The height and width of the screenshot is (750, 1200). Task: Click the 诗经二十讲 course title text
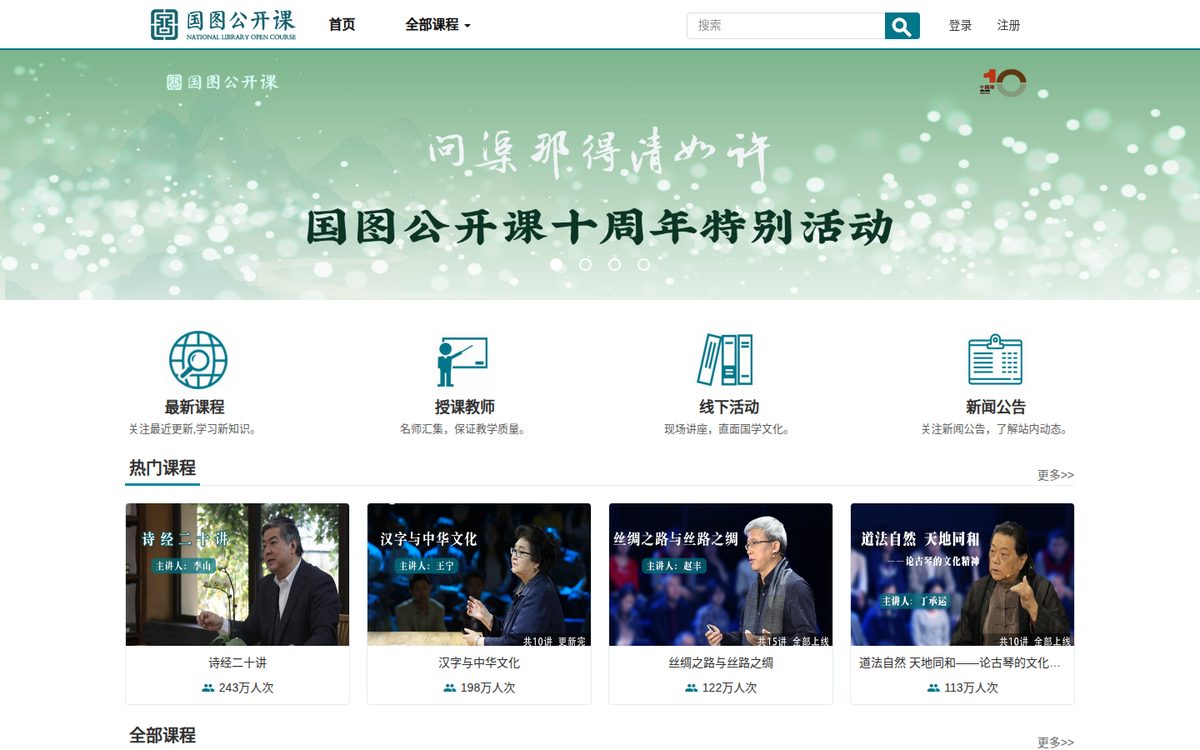[x=237, y=663]
